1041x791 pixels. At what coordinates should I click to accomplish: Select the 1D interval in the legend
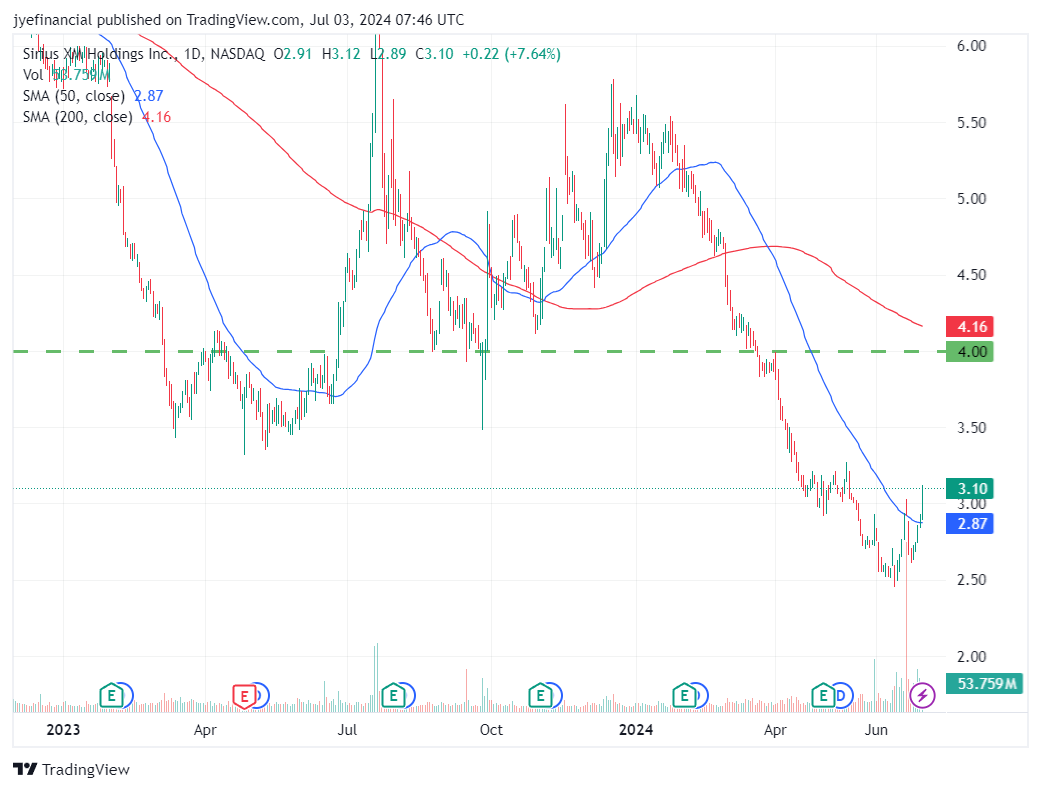193,54
